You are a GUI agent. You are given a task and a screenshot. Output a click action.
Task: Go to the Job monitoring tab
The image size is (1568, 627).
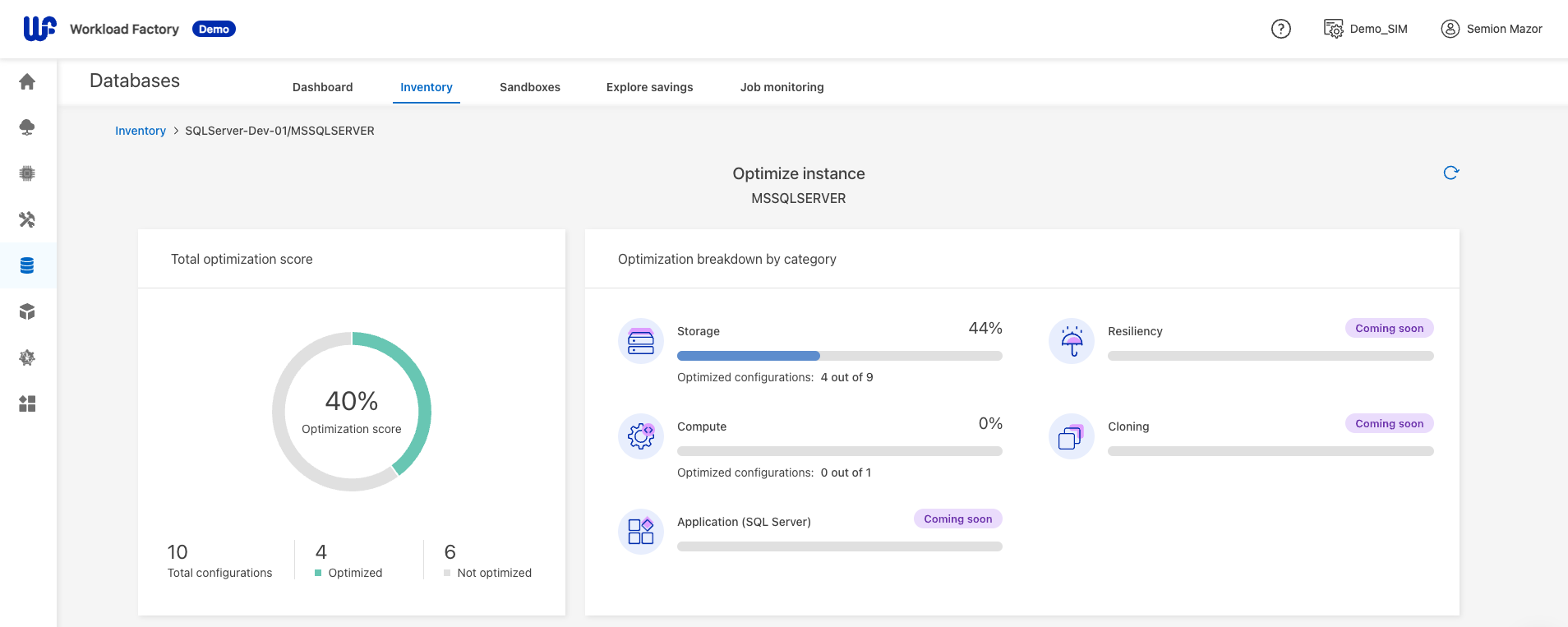(782, 87)
